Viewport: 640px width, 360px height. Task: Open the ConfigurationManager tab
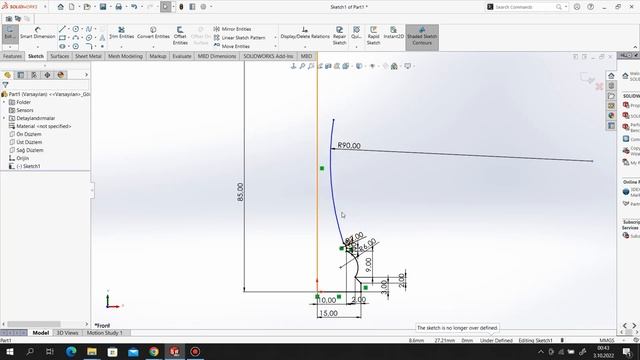pos(34,75)
